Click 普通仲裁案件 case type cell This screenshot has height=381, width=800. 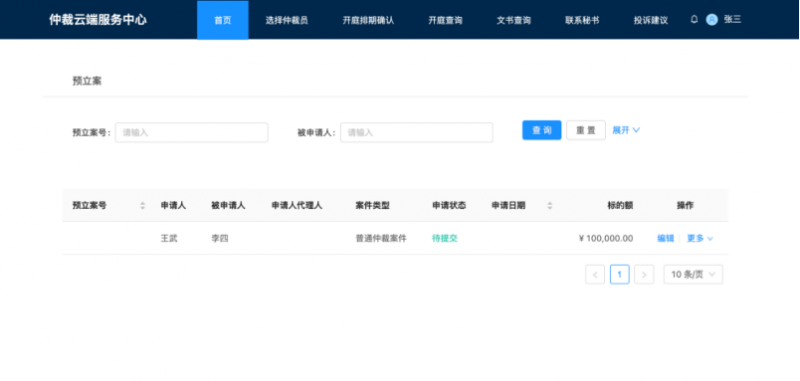381,238
